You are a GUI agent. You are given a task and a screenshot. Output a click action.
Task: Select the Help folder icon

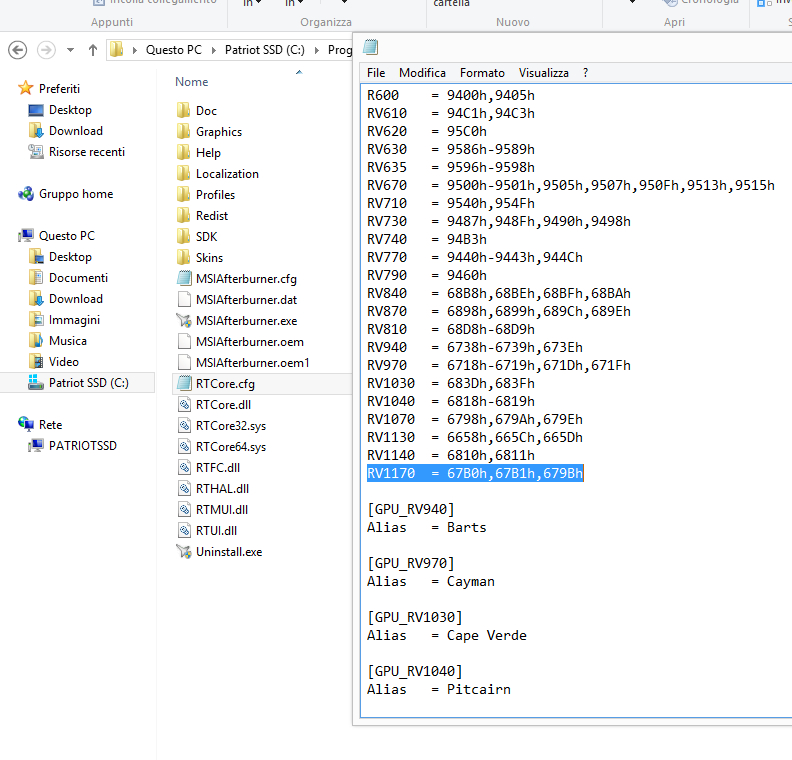[184, 153]
